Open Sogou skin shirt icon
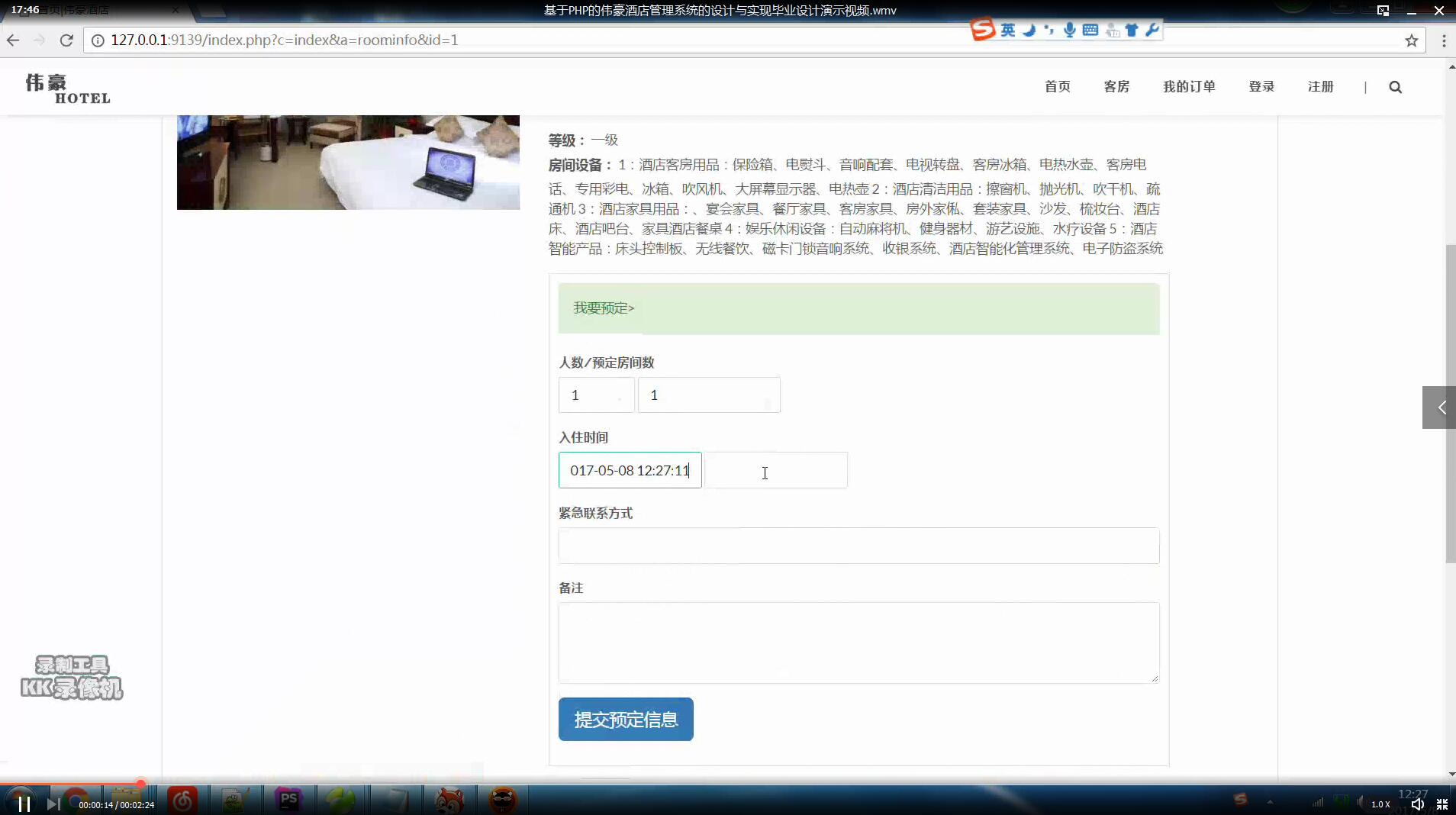This screenshot has width=1456, height=815. pyautogui.click(x=1132, y=30)
